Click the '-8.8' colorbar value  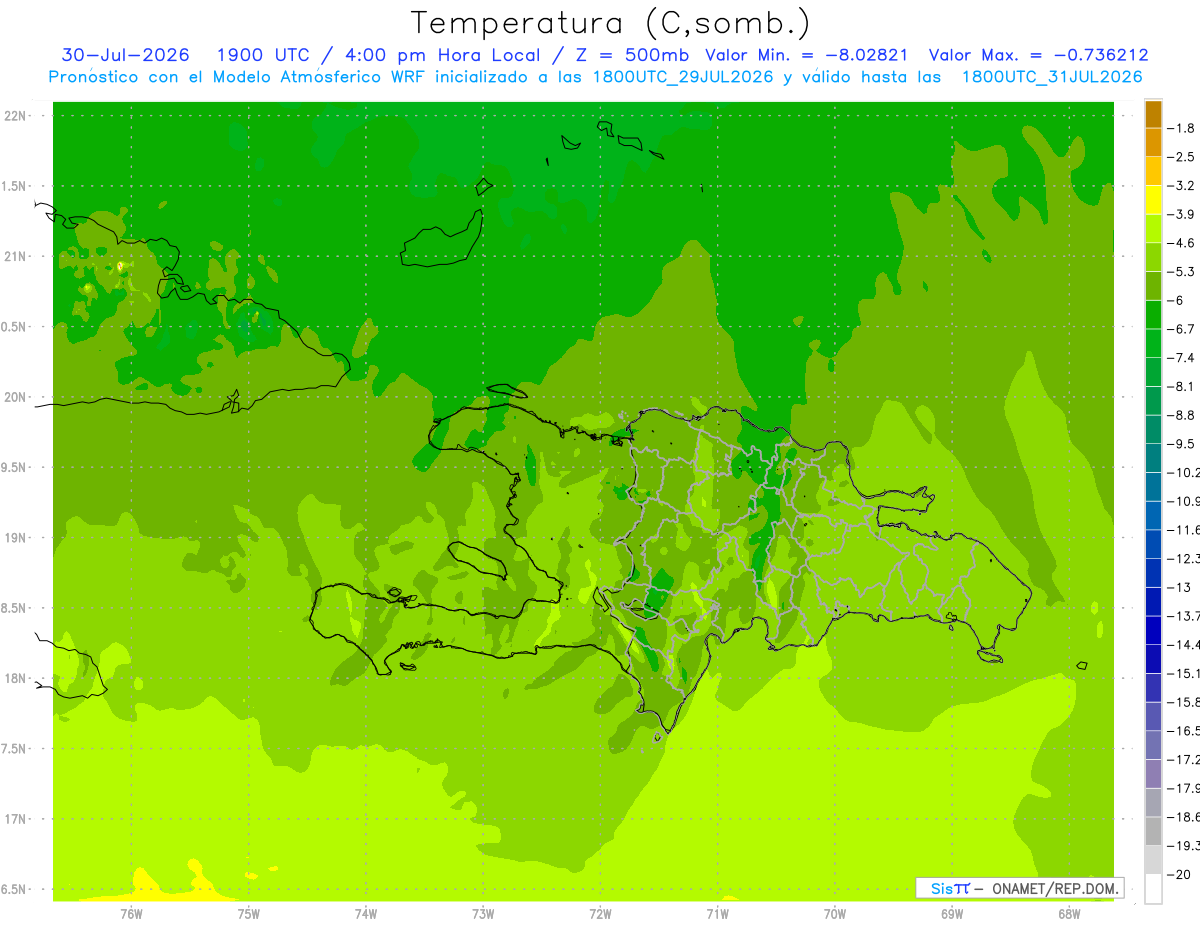pyautogui.click(x=1183, y=415)
